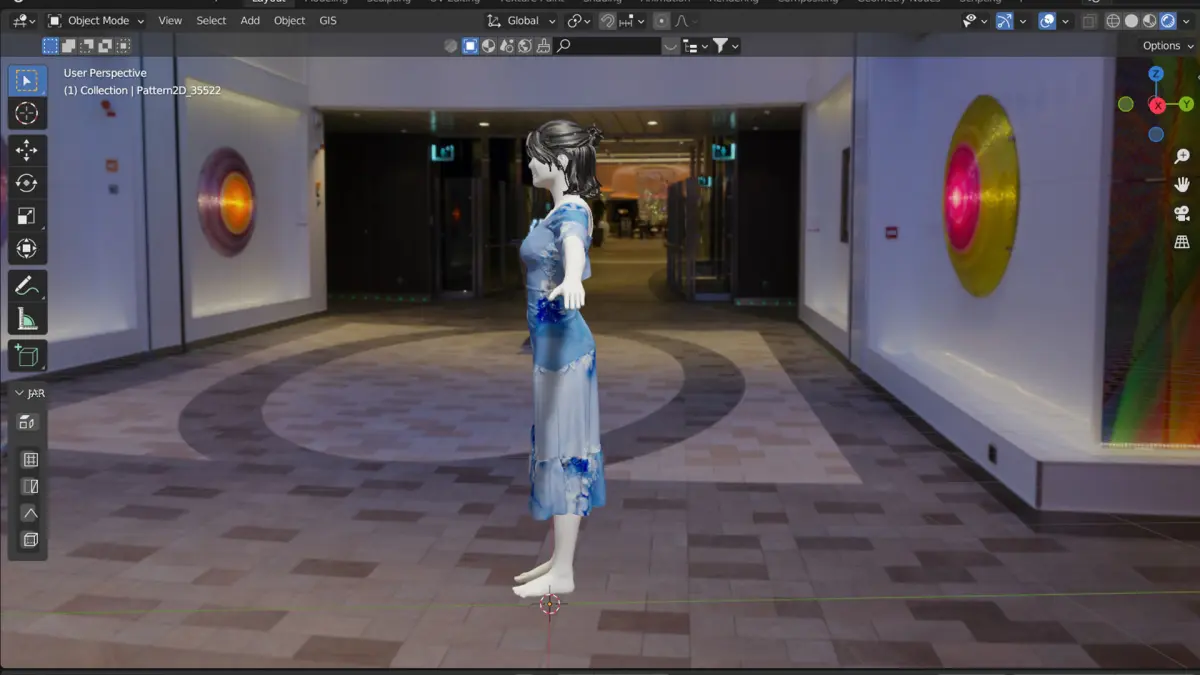Select the Measure tool
This screenshot has width=1200, height=675.
coord(27,319)
